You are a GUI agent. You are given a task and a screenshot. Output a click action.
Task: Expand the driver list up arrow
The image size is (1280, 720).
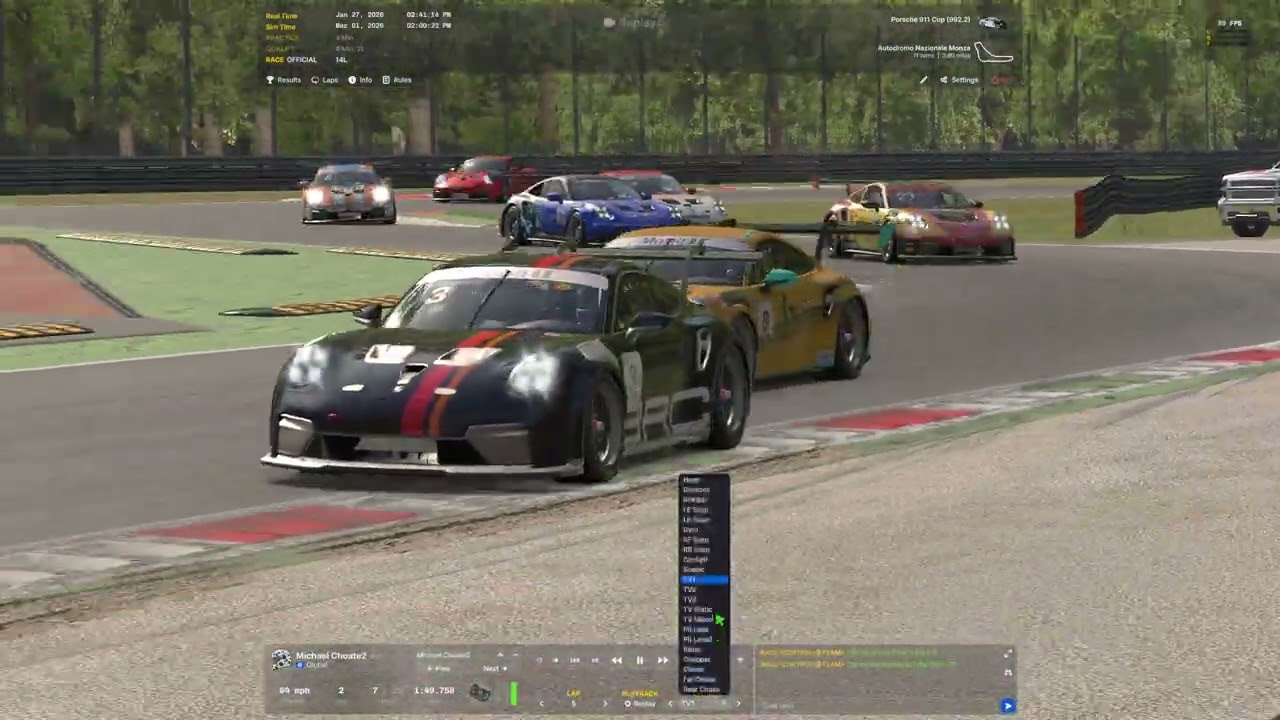coord(500,654)
